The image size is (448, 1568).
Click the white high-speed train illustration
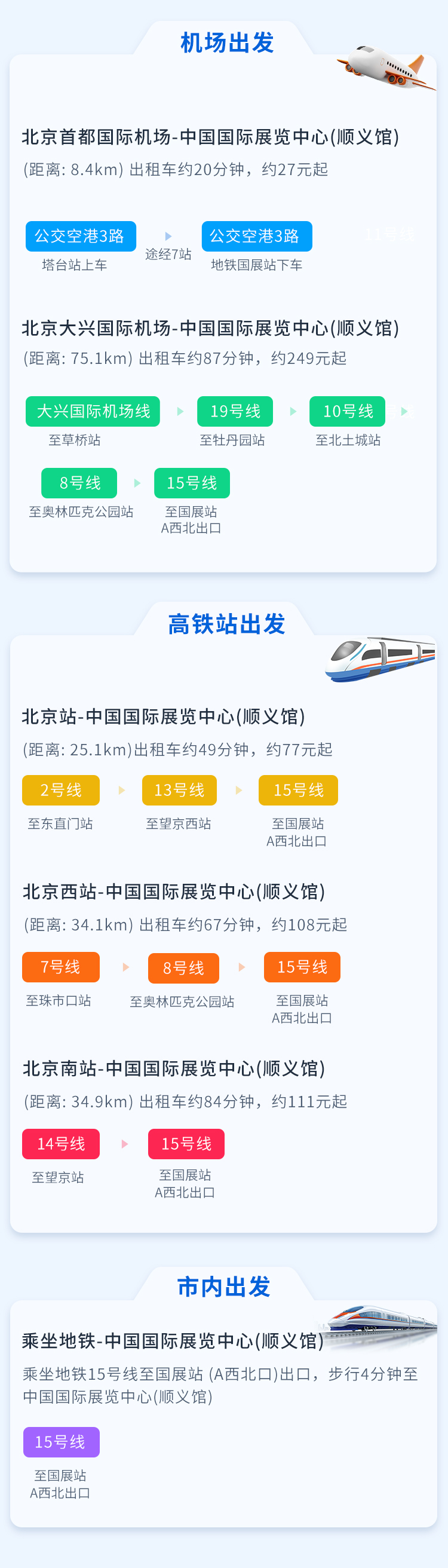click(x=381, y=659)
